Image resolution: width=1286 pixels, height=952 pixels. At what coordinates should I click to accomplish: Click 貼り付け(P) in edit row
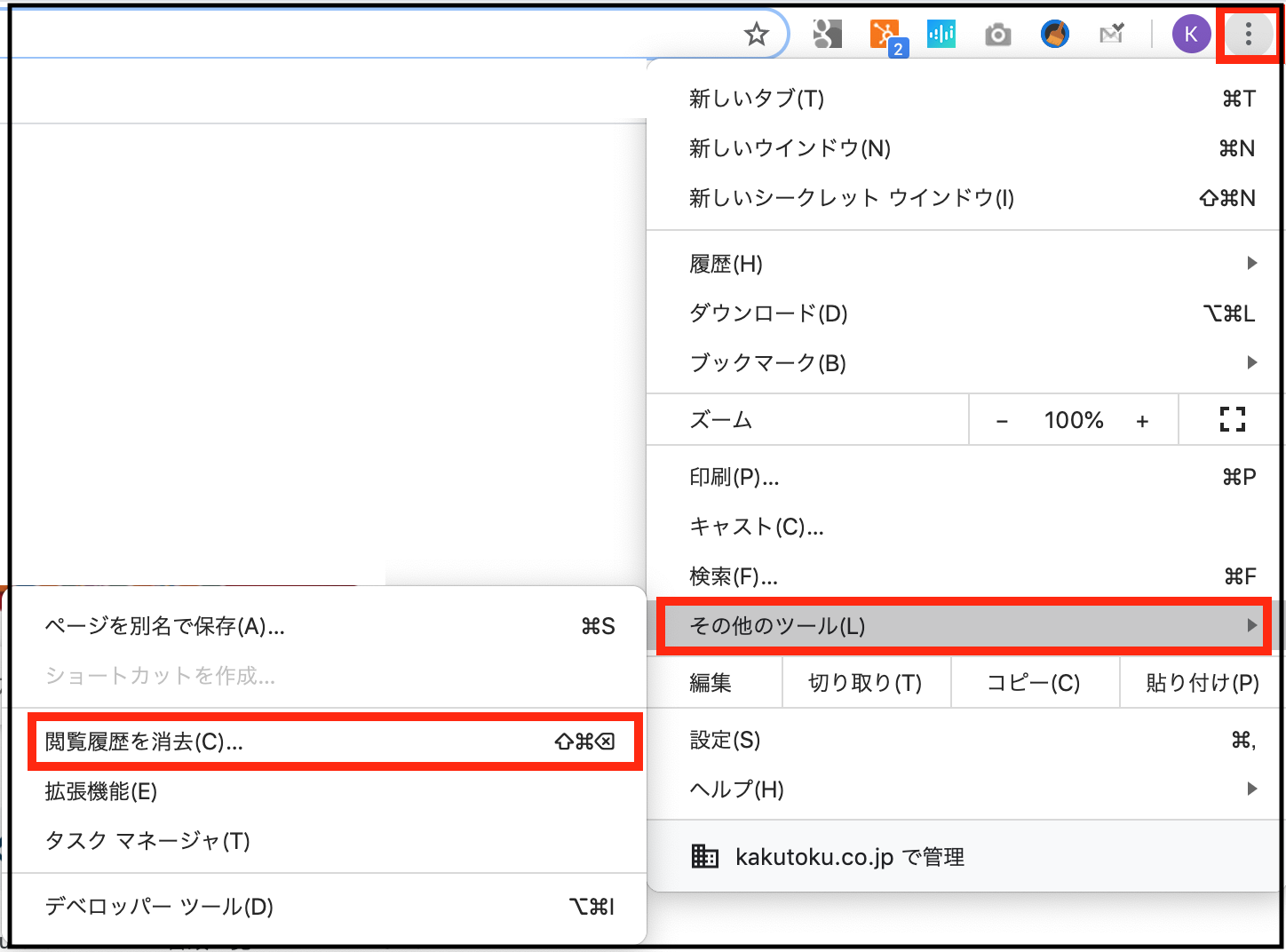1203,682
